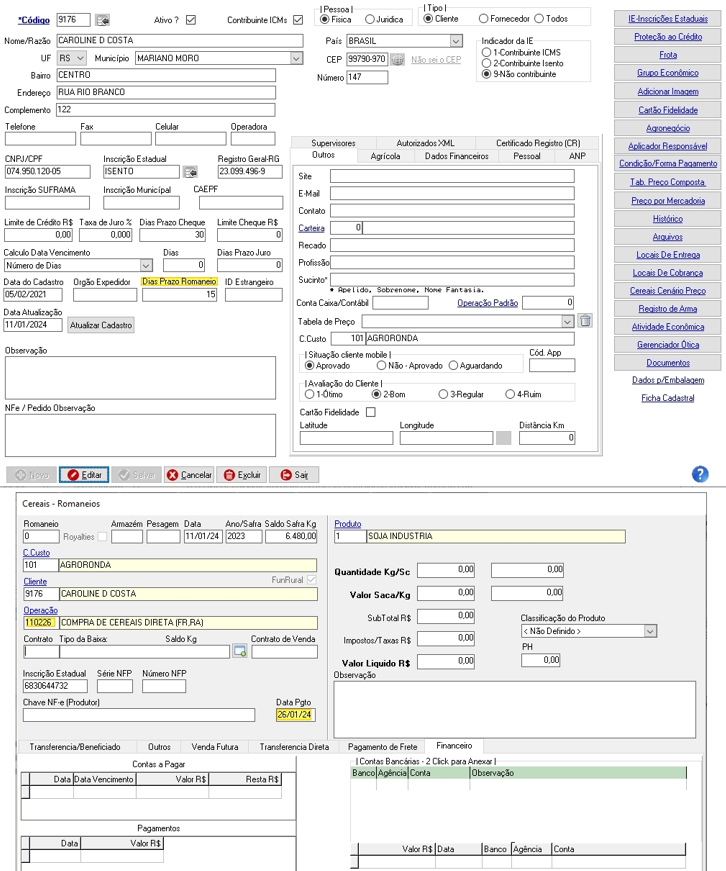The image size is (726, 871).
Task: Click the Operação Padrão link
Action: coord(487,303)
